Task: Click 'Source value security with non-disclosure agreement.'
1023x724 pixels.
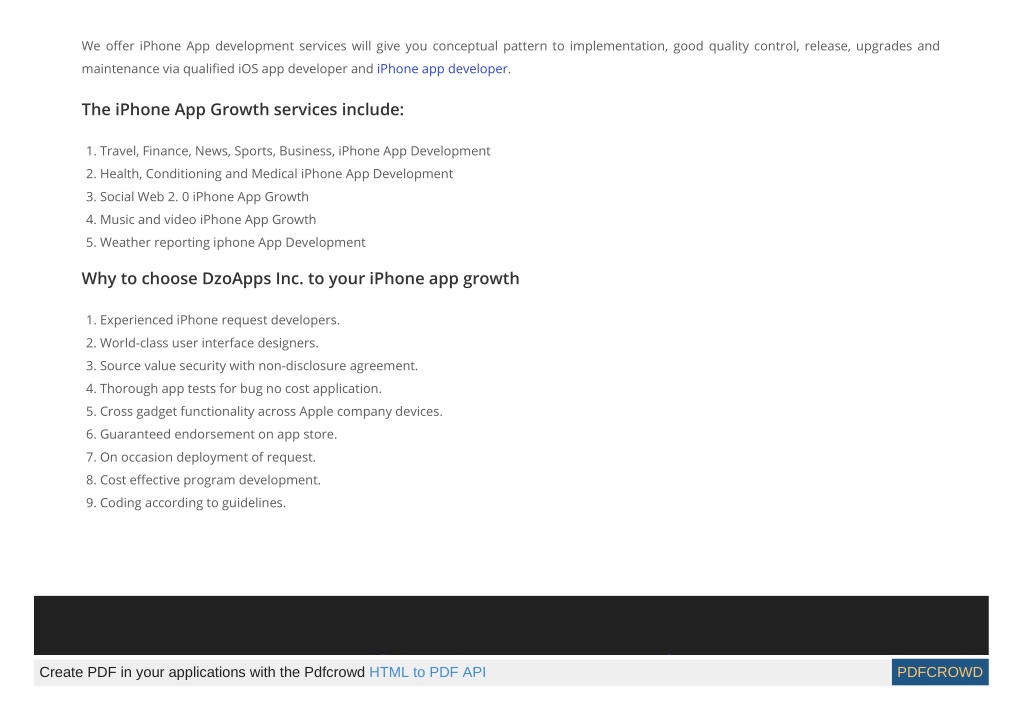Action: [258, 365]
